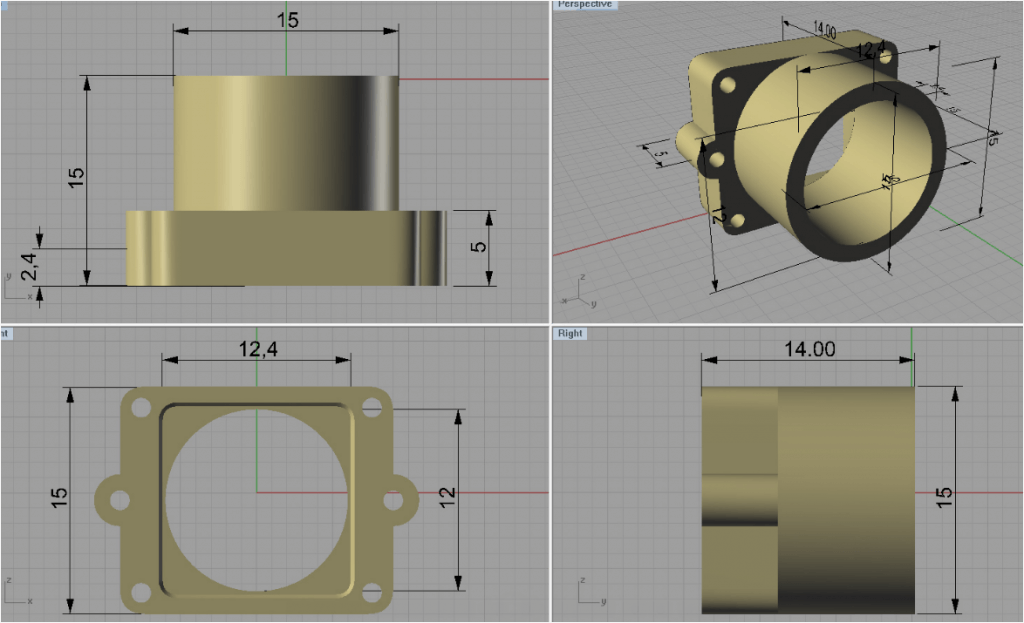Select the cylinder body in Top viewport
Viewport: 1024px width, 623px height.
tap(286, 143)
